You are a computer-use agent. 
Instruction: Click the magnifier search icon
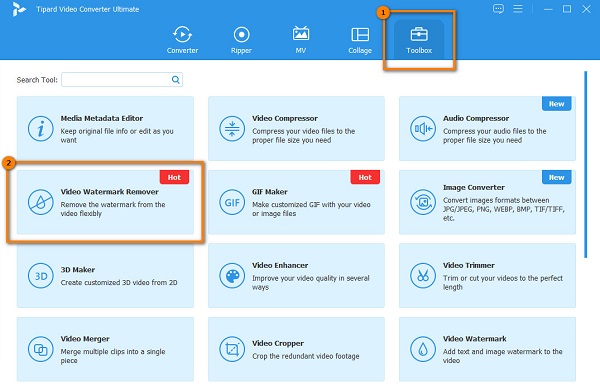tap(176, 80)
